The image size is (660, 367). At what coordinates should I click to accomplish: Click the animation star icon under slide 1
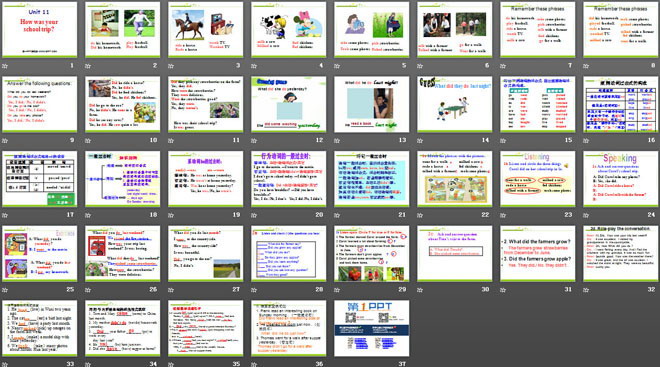click(5, 66)
